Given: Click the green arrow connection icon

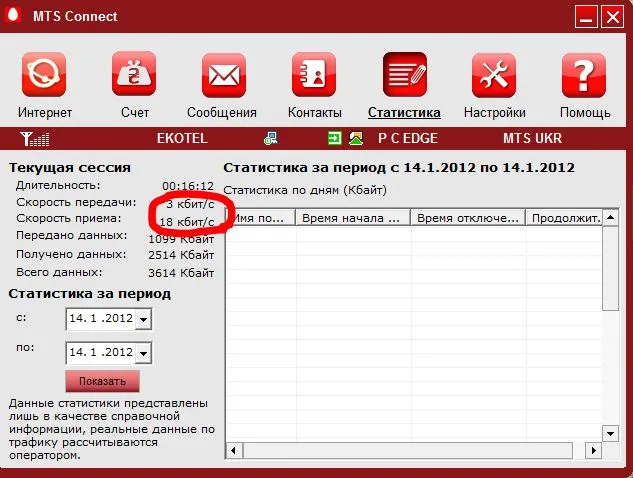Looking at the screenshot, I should (x=334, y=138).
